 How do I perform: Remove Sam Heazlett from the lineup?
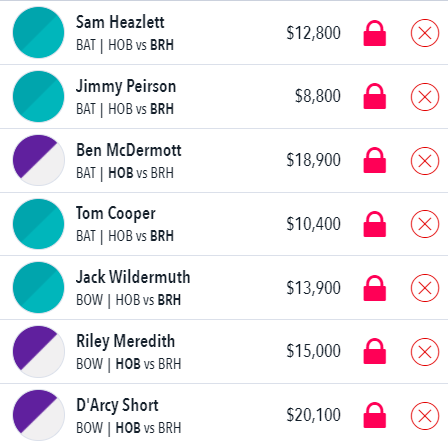click(x=425, y=33)
